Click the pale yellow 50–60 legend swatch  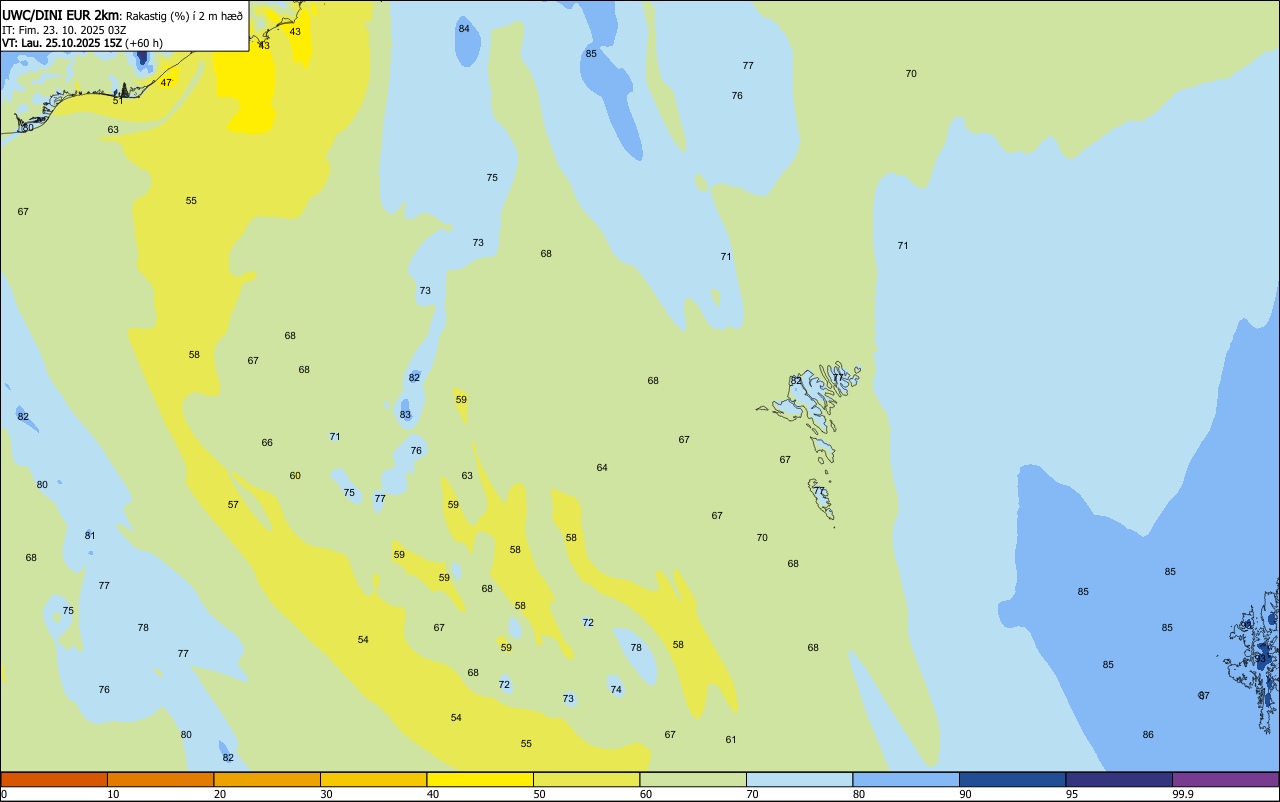click(x=586, y=779)
